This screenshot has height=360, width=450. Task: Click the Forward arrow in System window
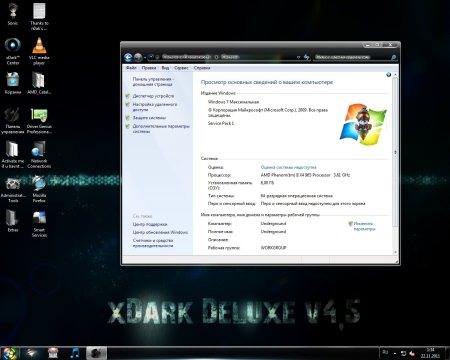pyautogui.click(x=138, y=57)
